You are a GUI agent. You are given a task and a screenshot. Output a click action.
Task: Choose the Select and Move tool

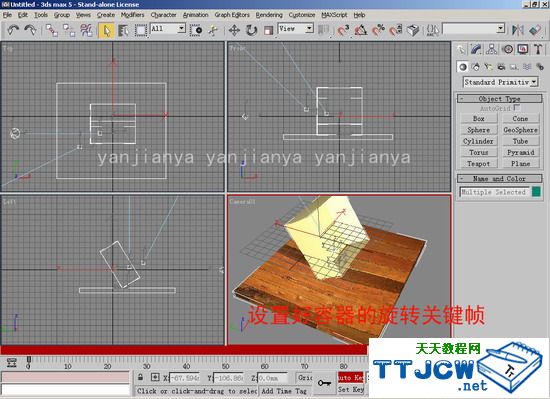pos(234,30)
